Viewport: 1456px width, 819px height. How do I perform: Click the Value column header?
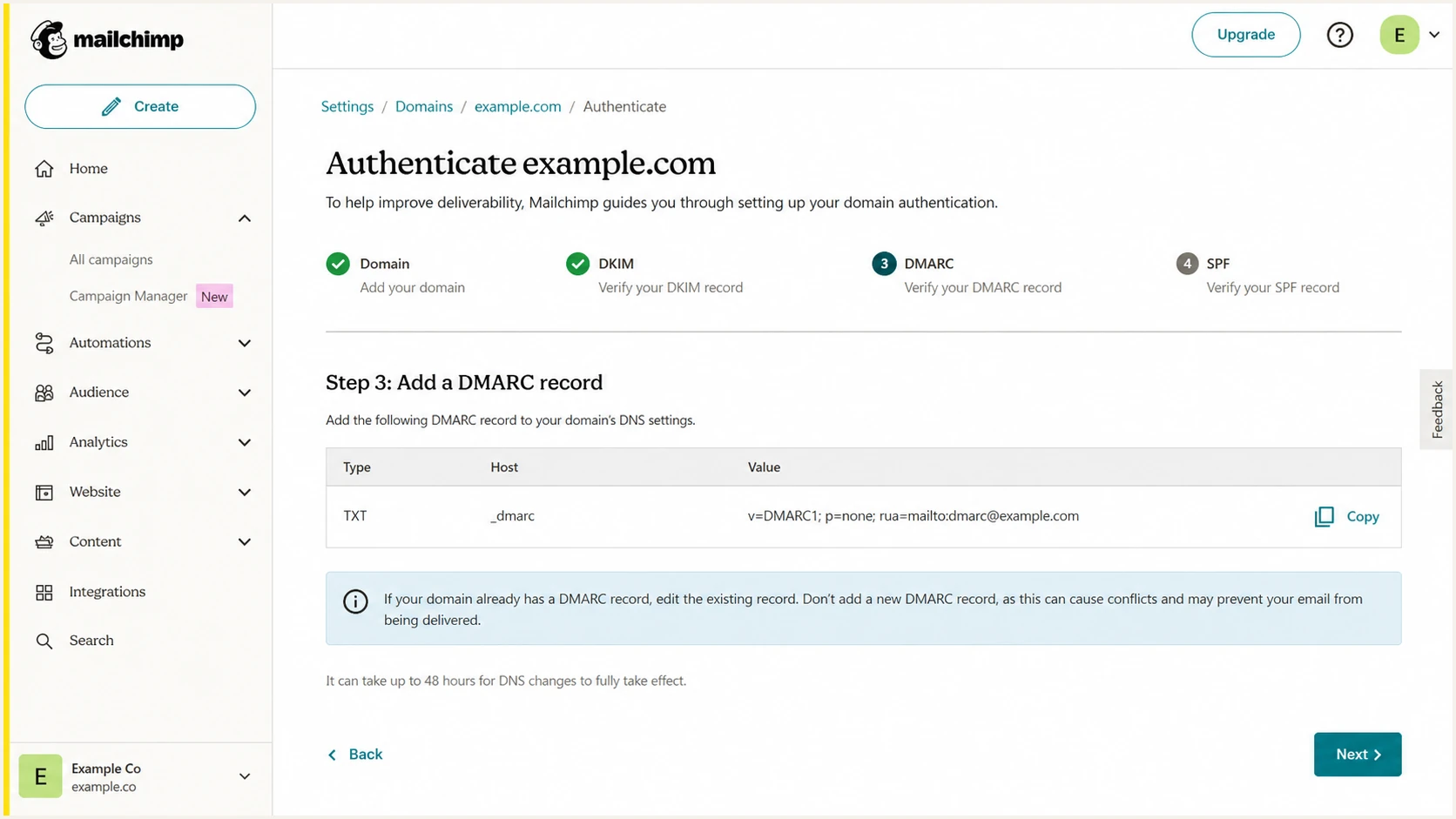(x=764, y=467)
